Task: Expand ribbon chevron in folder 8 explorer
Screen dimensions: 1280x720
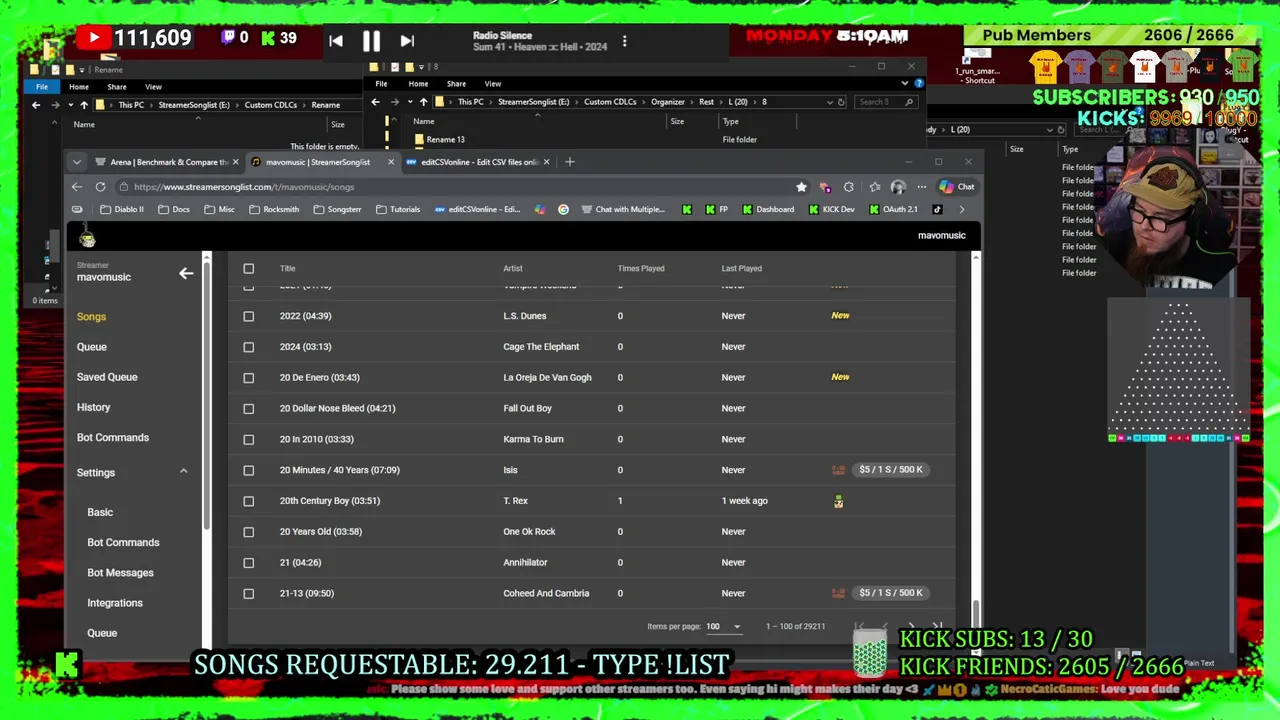Action: click(x=905, y=84)
